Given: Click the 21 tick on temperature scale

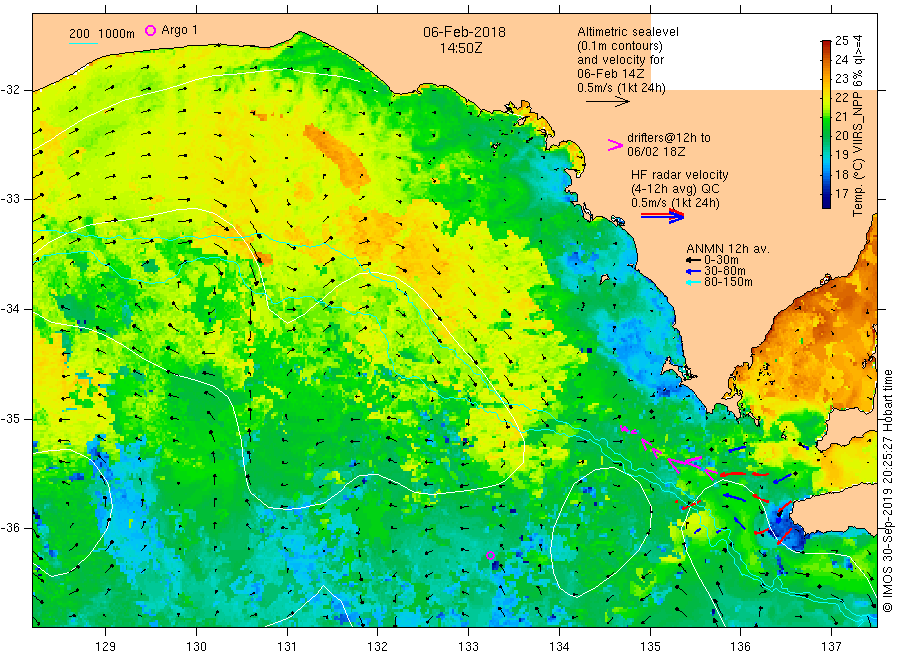Looking at the screenshot, I should tap(841, 117).
